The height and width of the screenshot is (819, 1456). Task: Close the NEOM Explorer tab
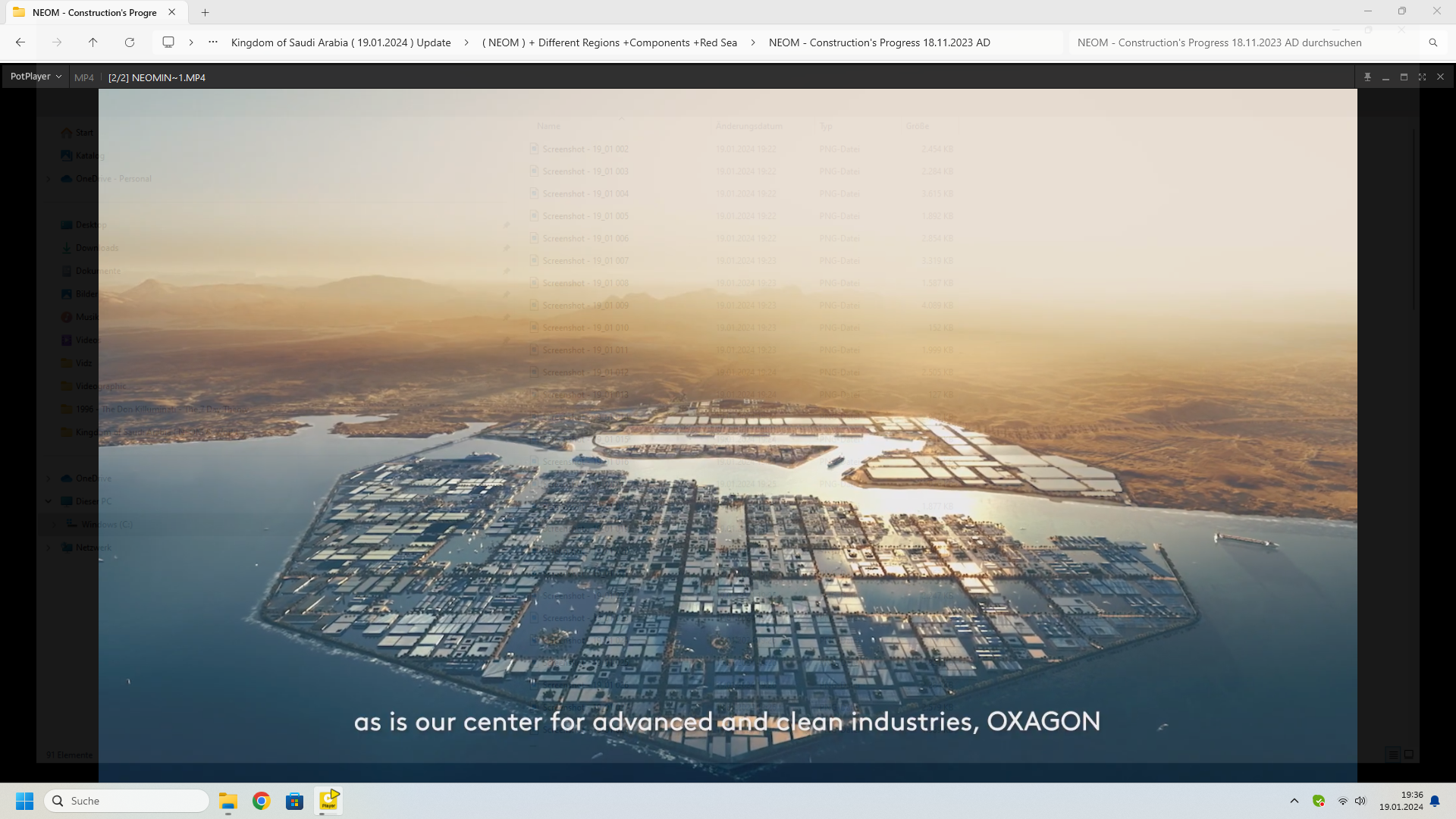(x=172, y=12)
